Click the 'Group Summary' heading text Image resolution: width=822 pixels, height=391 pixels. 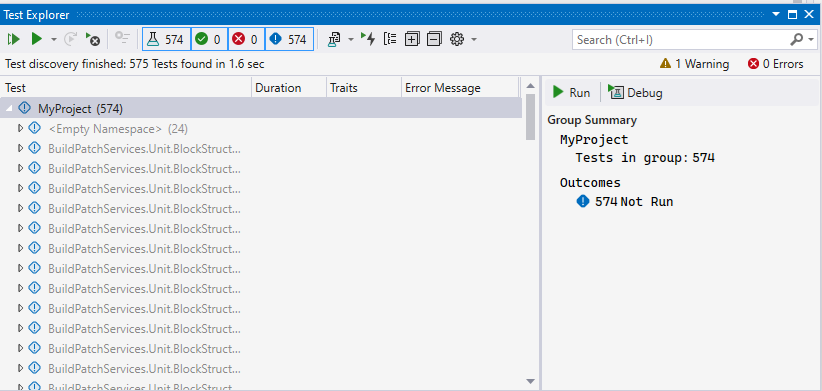[592, 120]
